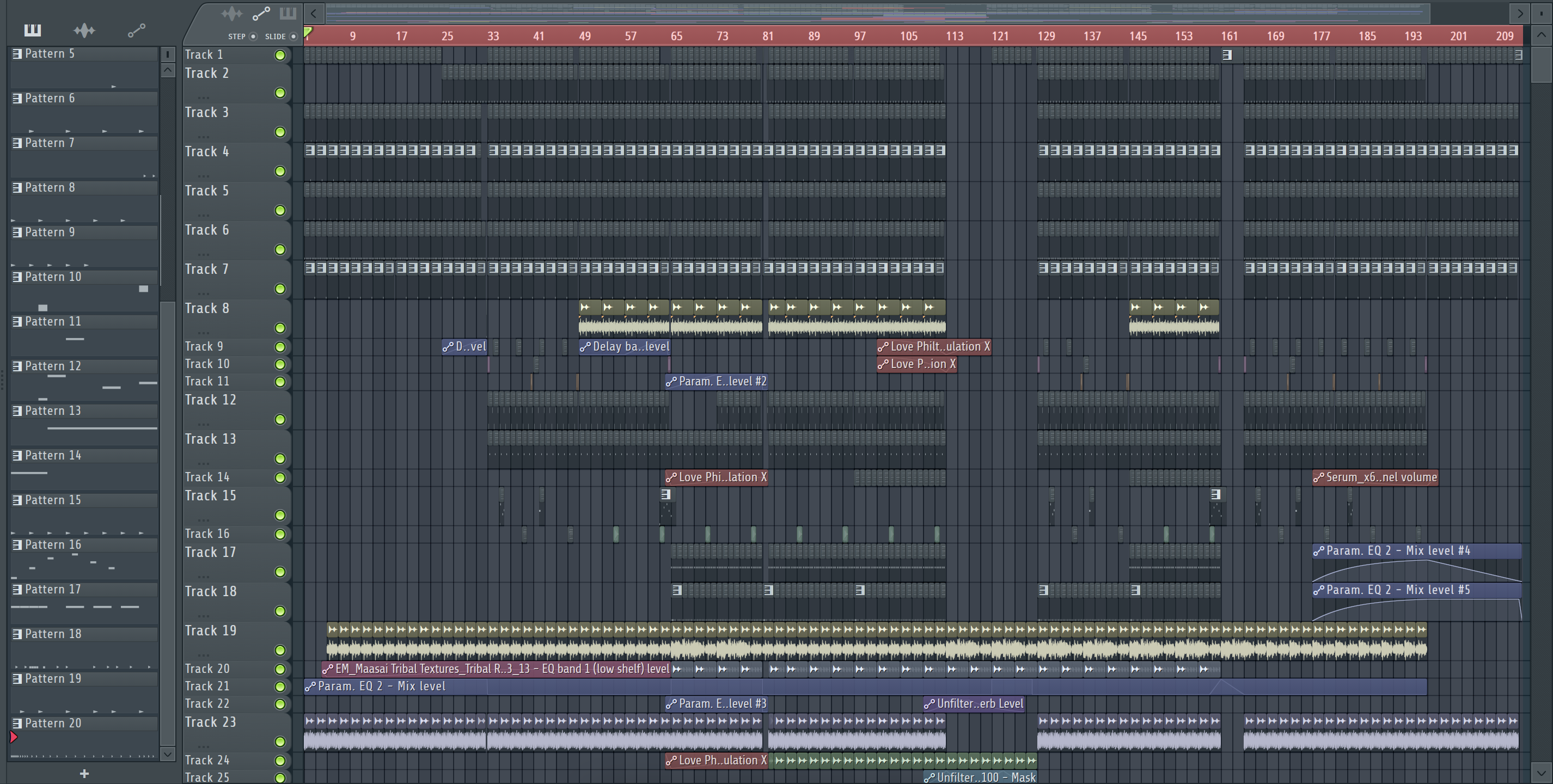Click the Delay ba..level automation clip icon
This screenshot has width=1553, height=784.
(x=585, y=346)
